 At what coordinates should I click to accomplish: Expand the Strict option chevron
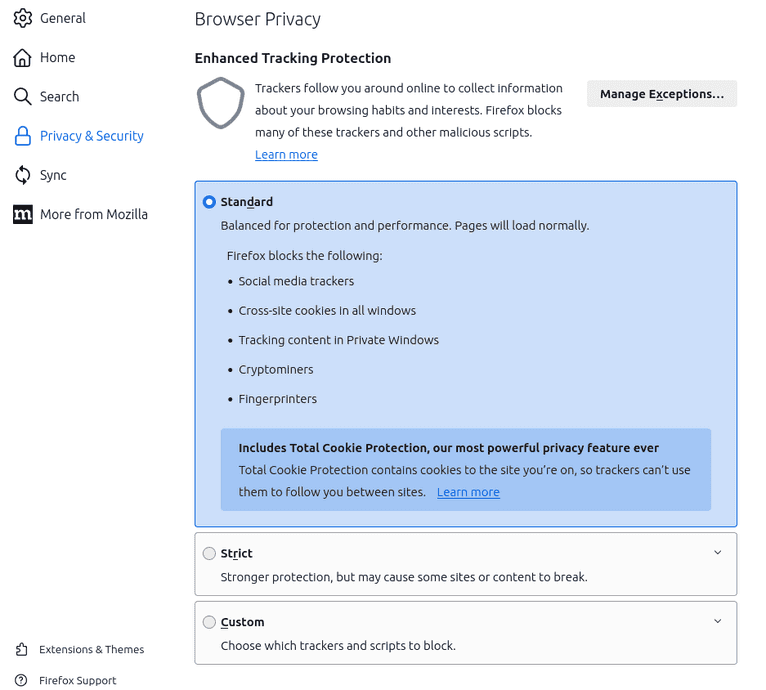(717, 553)
